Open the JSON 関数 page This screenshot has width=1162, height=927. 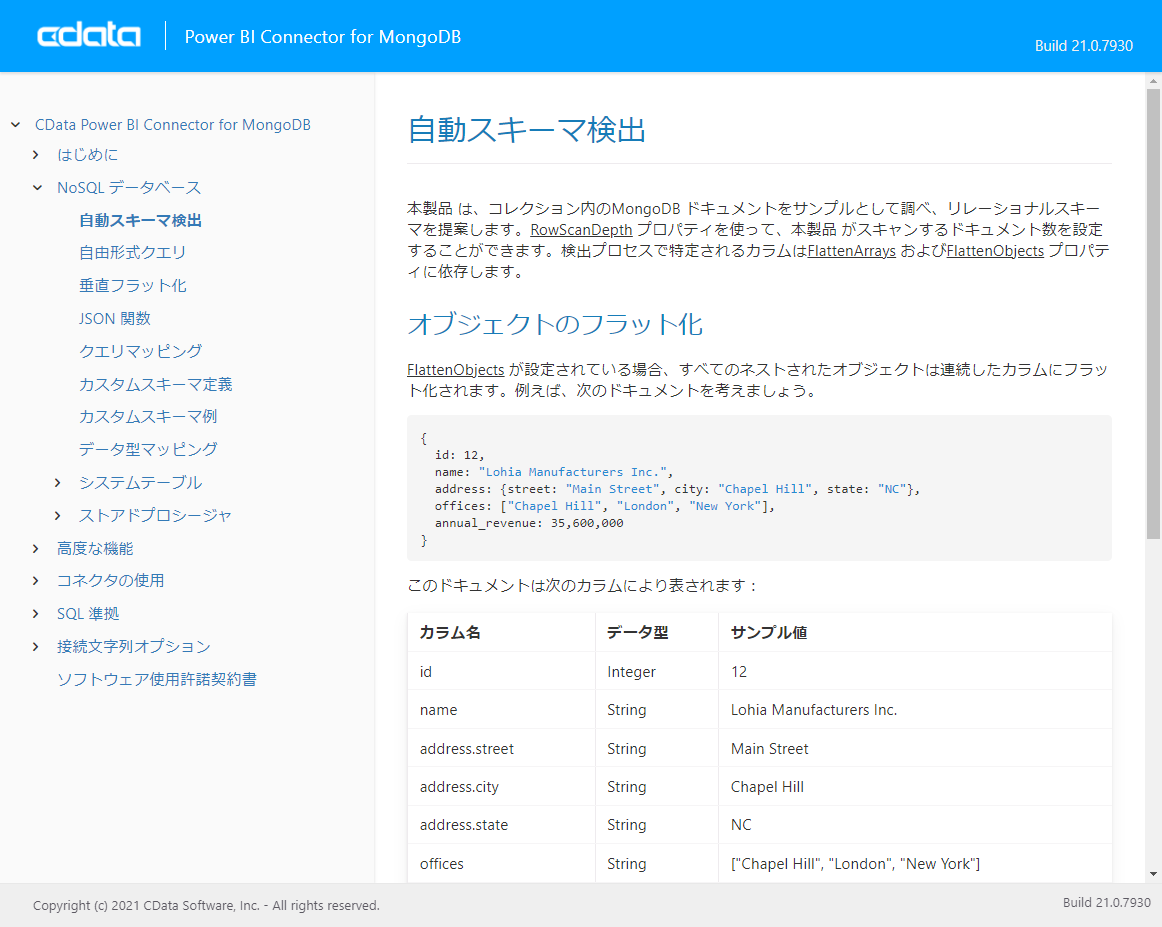pos(115,318)
